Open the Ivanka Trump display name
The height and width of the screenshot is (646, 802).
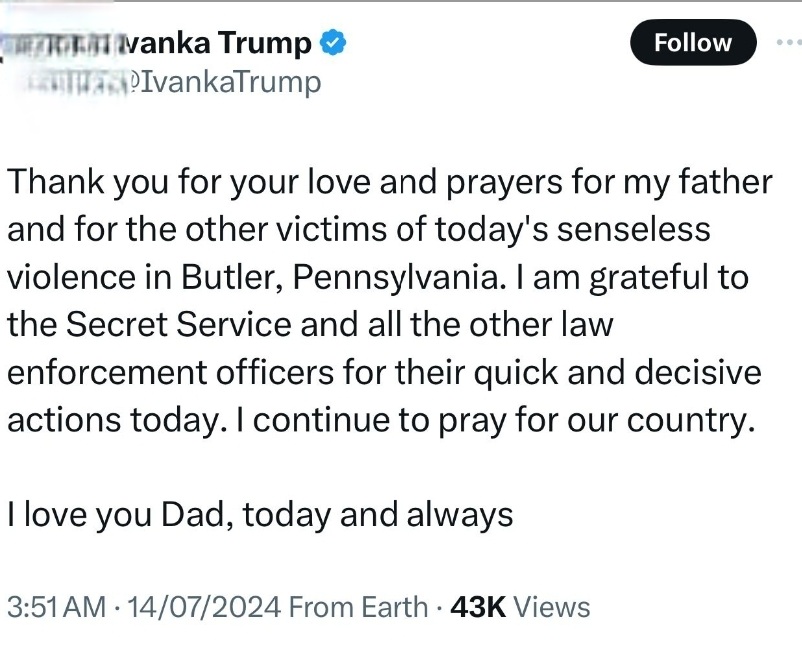coord(215,43)
